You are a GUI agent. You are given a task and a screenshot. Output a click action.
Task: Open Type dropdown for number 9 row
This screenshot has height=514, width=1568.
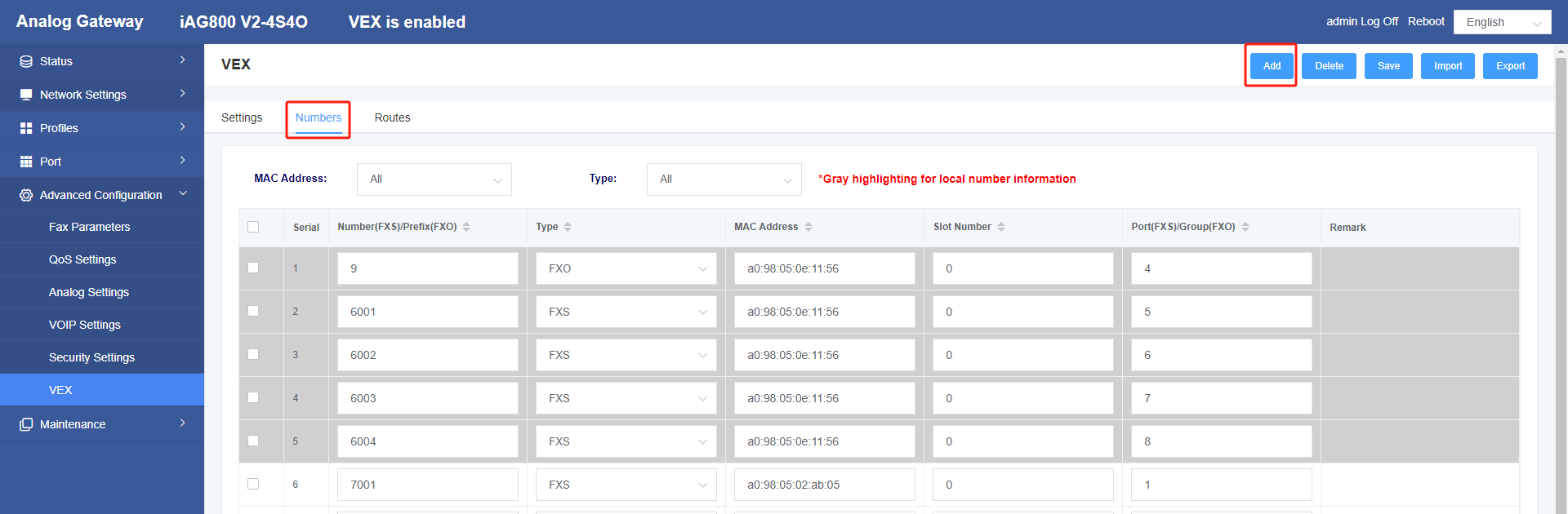tap(626, 268)
